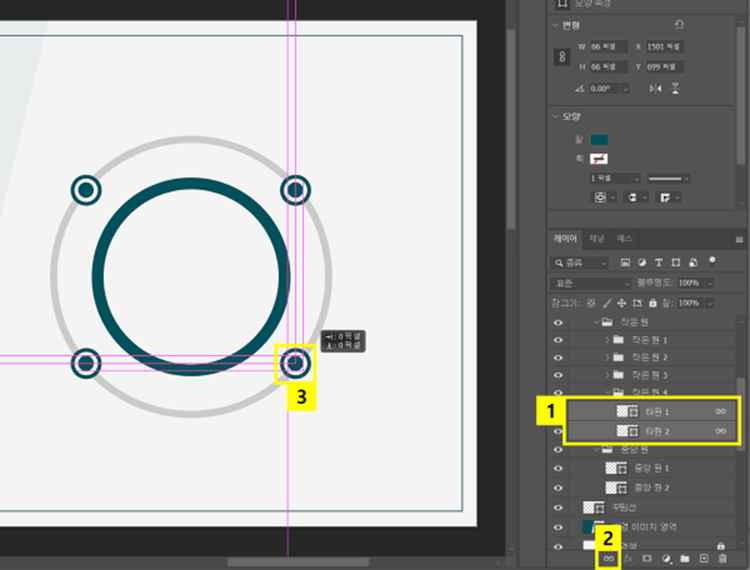Screen dimensions: 750x570
Task: Click the teal fill color swatch
Action: (x=599, y=140)
